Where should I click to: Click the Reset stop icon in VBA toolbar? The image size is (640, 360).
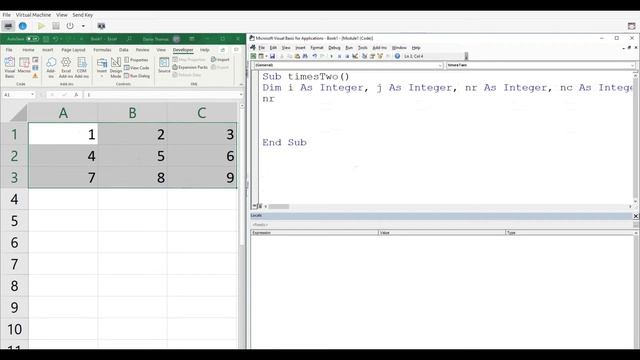(x=347, y=56)
